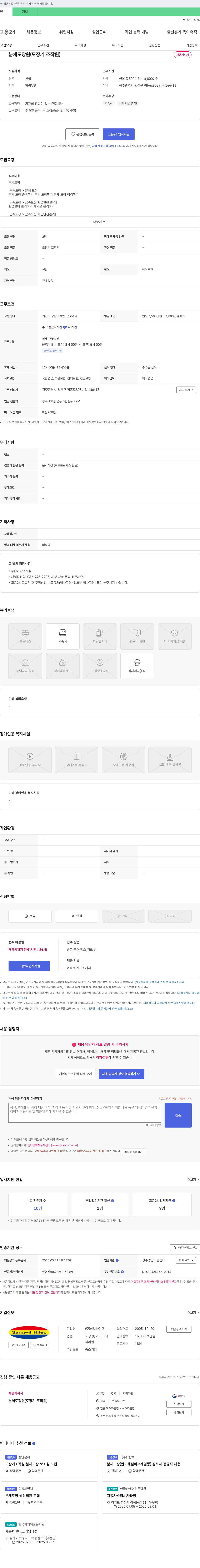This screenshot has width=200, height=1568.
Task: Select the 건물 내부 경사로 icon
Action: [x=170, y=760]
